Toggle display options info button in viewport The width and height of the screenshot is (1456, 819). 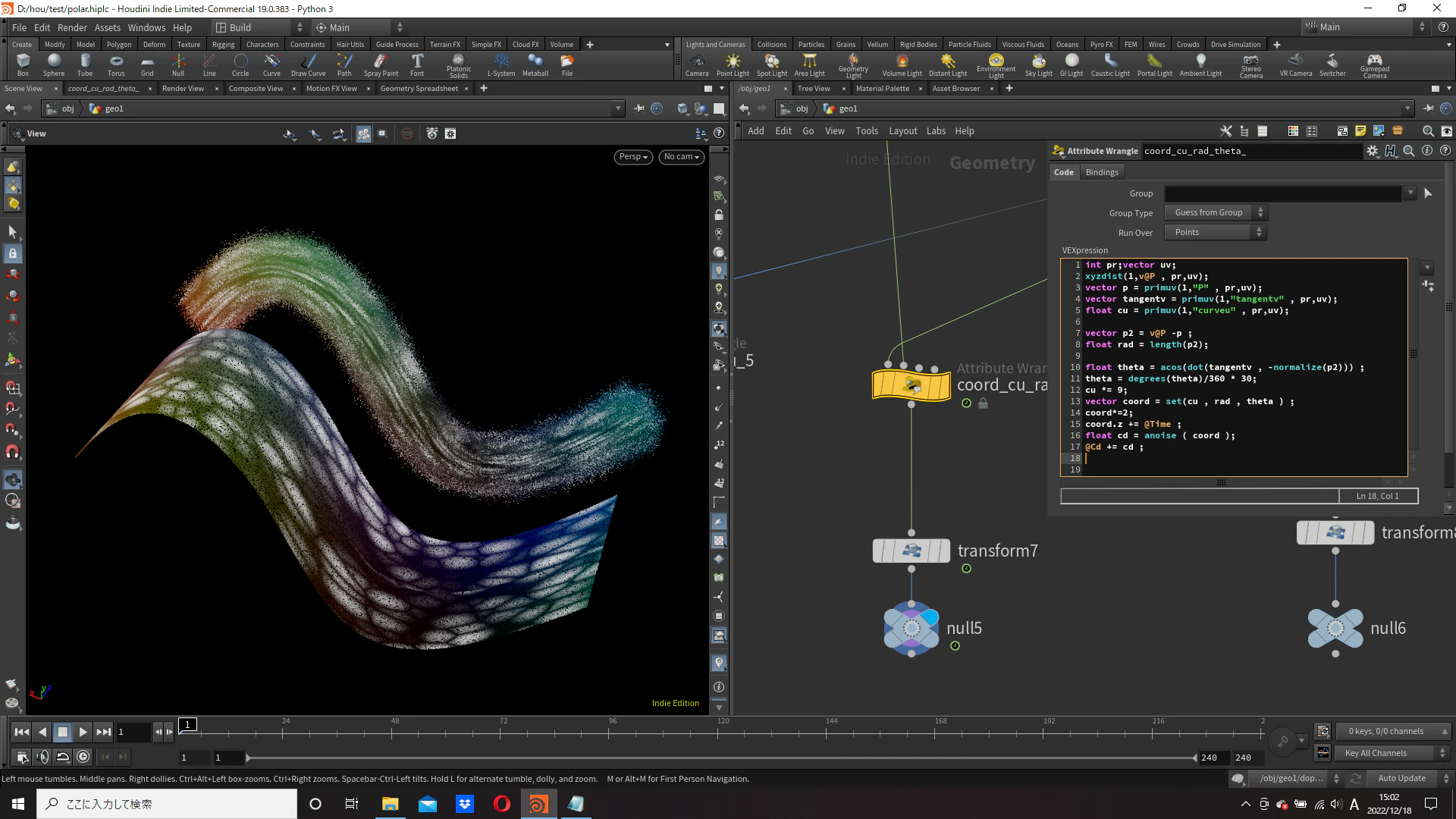tap(719, 687)
